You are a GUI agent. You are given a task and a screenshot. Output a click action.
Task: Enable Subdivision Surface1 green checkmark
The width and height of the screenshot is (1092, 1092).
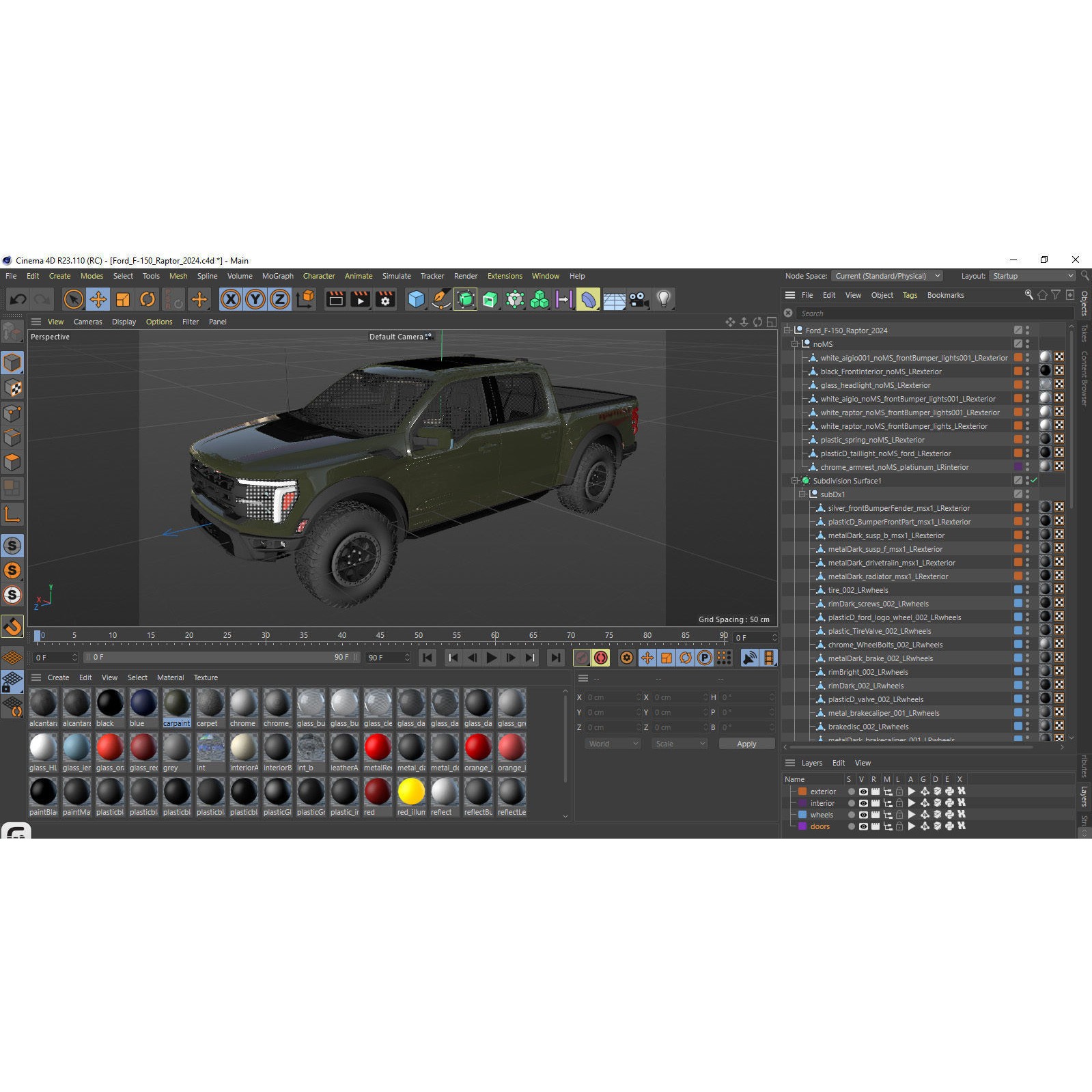(1034, 480)
